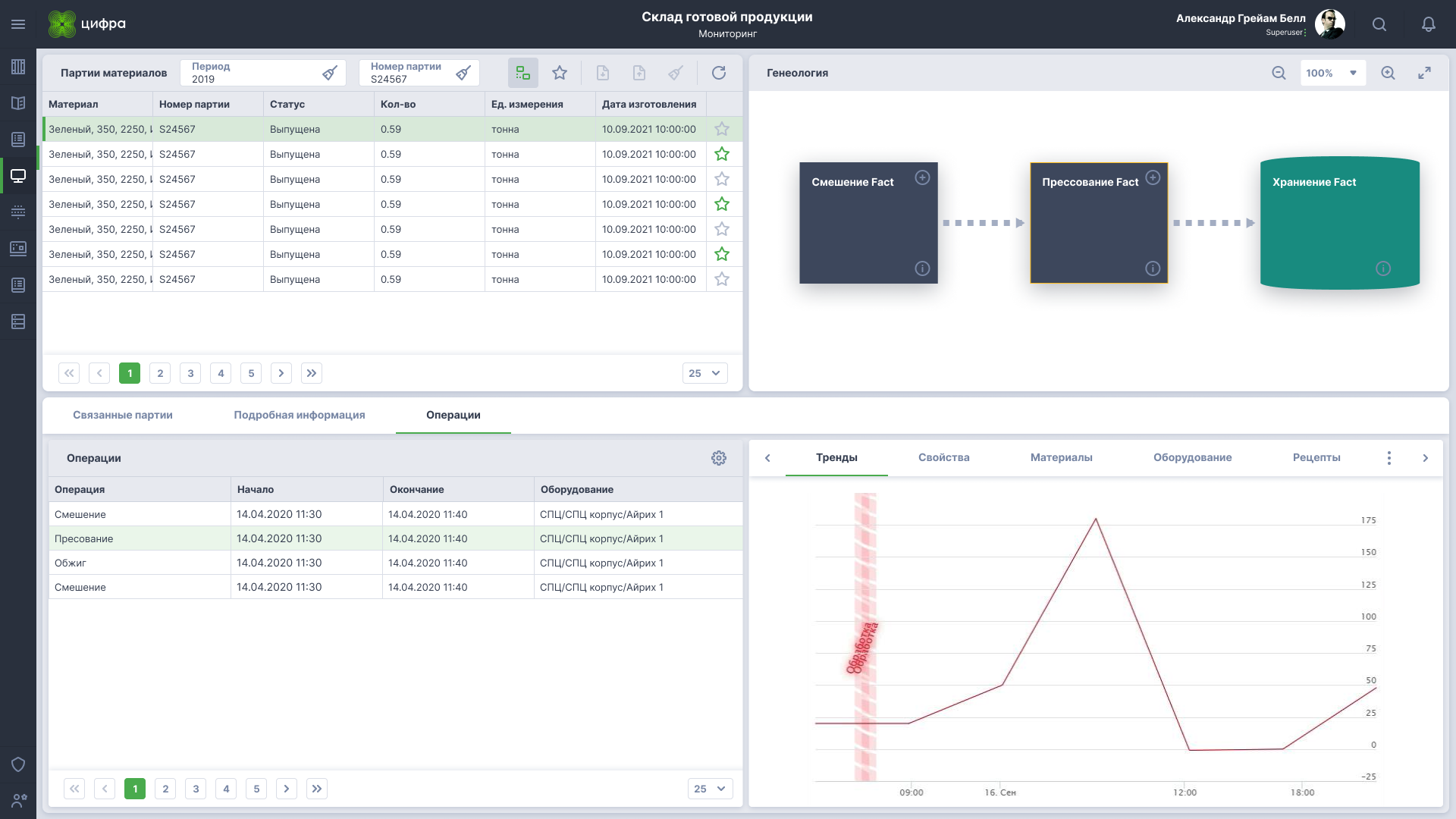
Task: Toggle the genealogy tree view button
Action: (x=523, y=73)
